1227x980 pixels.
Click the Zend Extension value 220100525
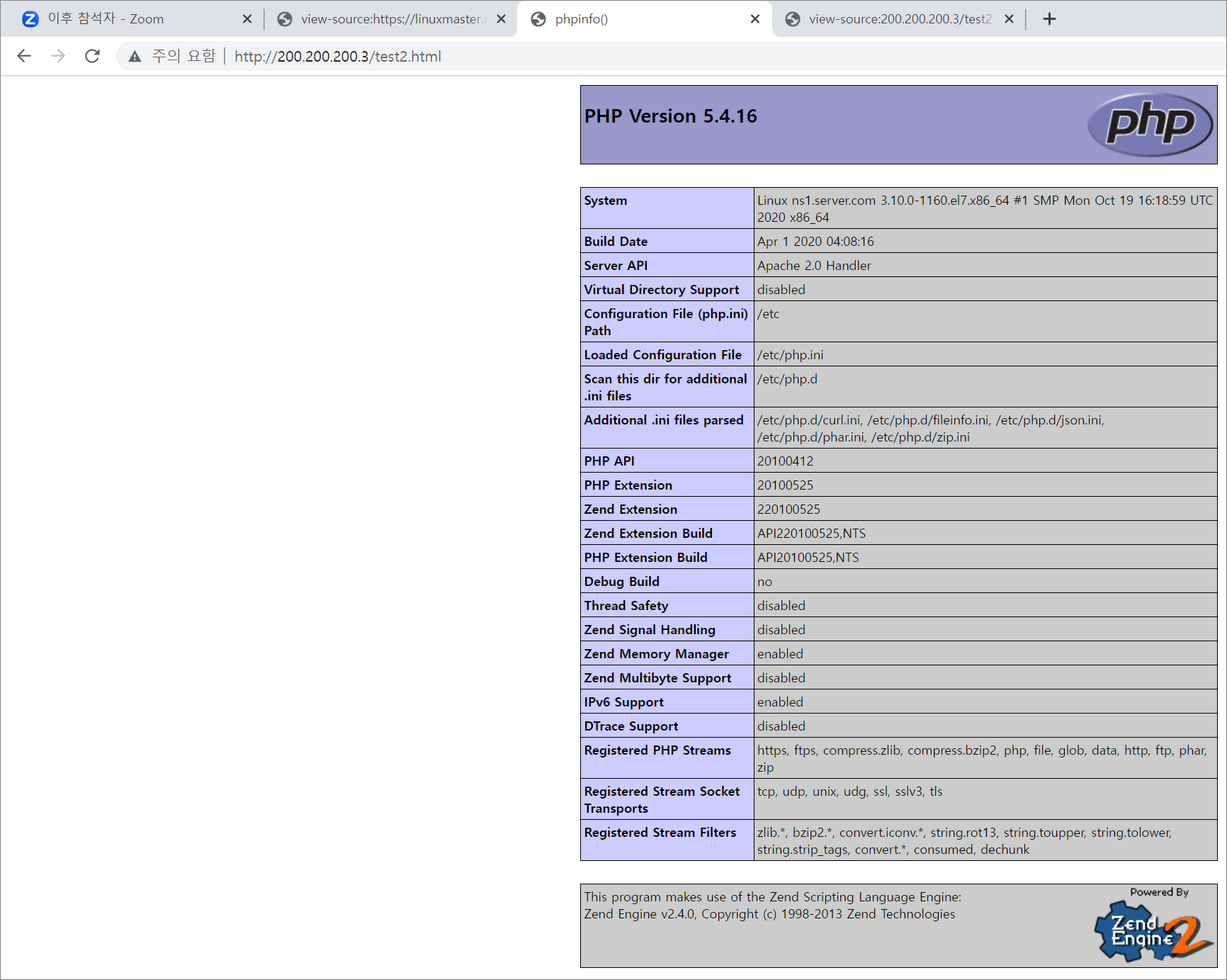point(788,509)
